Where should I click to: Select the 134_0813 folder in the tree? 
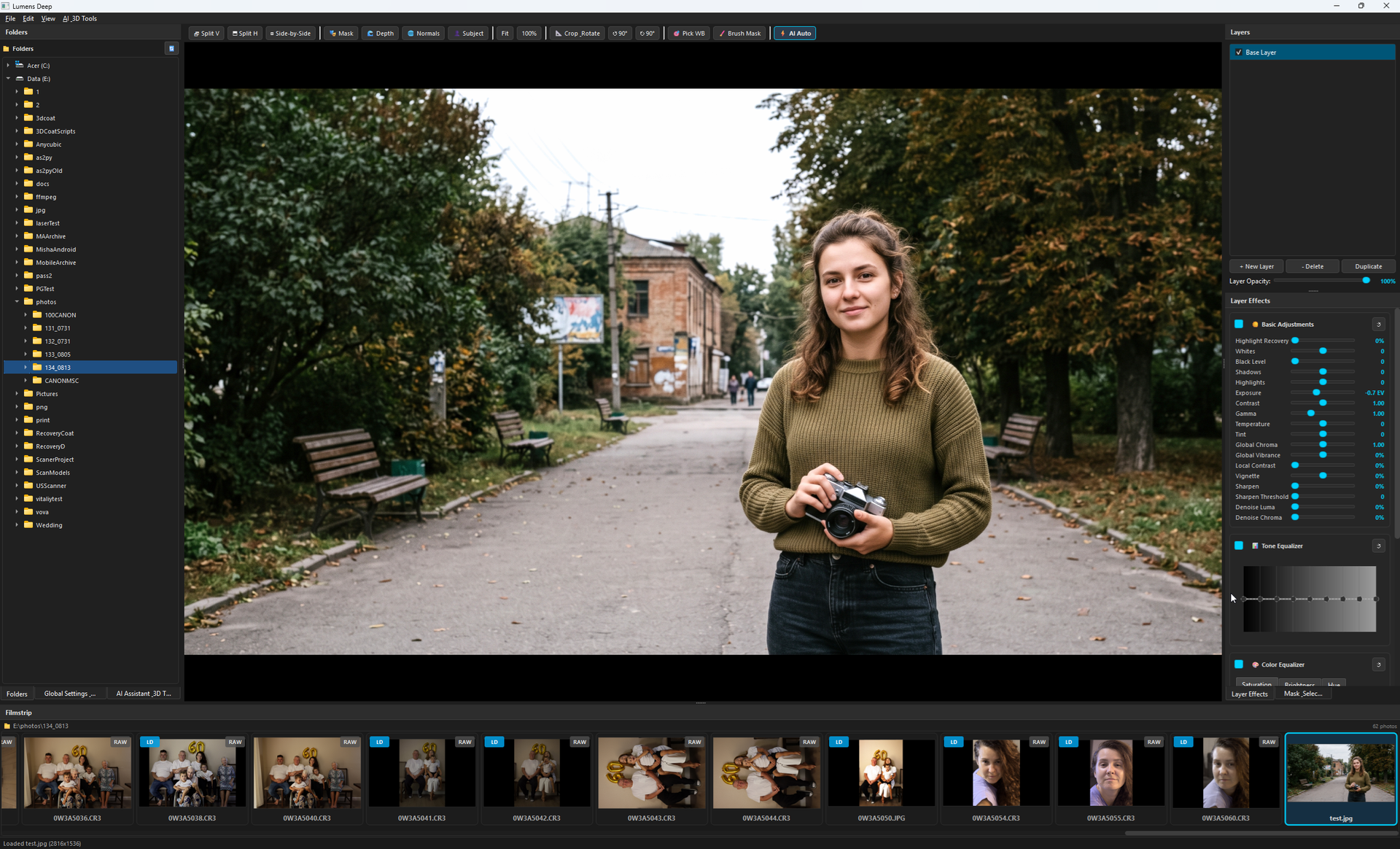pos(90,368)
